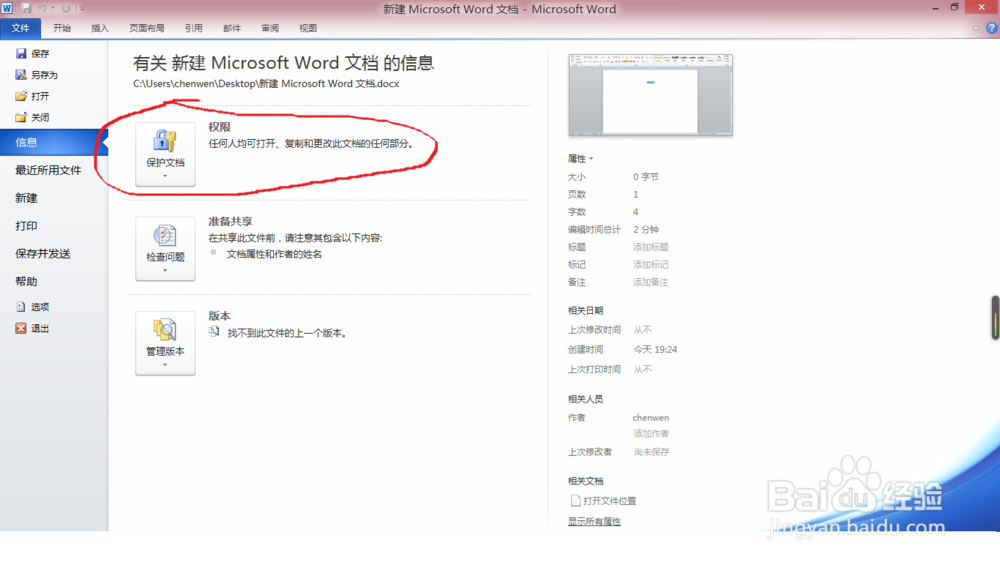Collapse the ribbon with the caret icon
This screenshot has height=562, width=1000.
point(976,29)
